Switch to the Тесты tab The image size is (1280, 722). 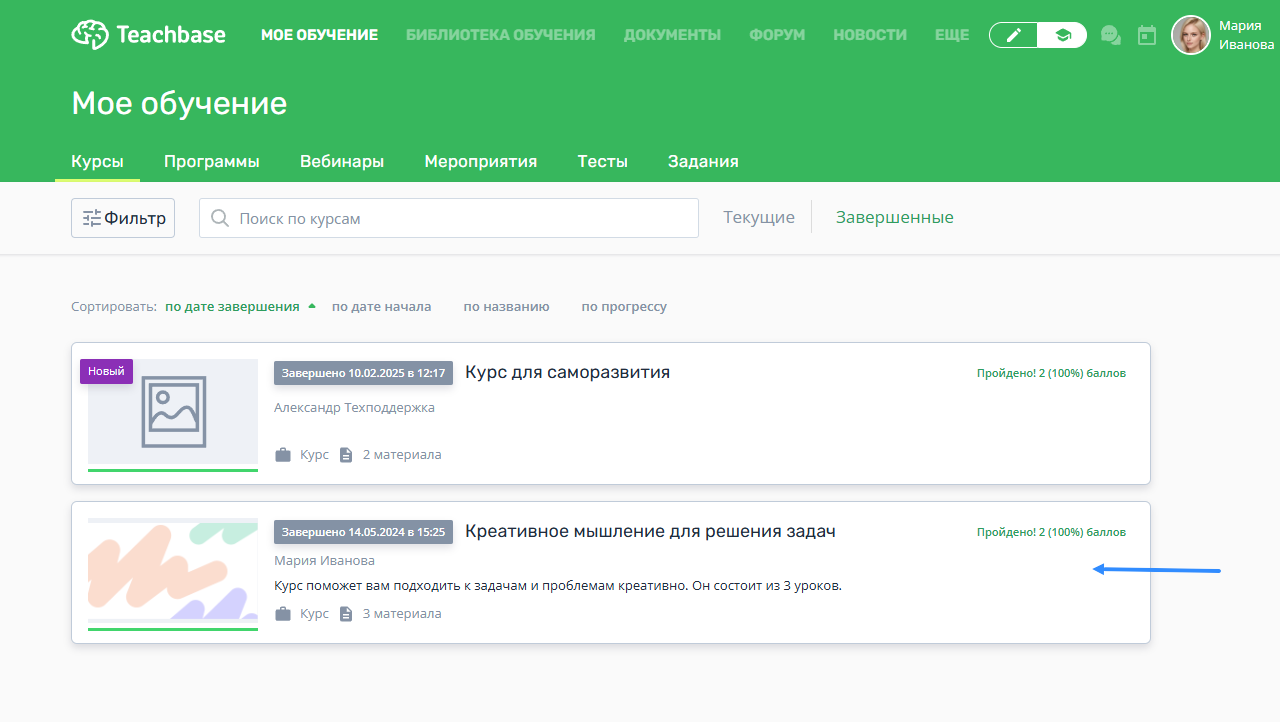(x=603, y=161)
